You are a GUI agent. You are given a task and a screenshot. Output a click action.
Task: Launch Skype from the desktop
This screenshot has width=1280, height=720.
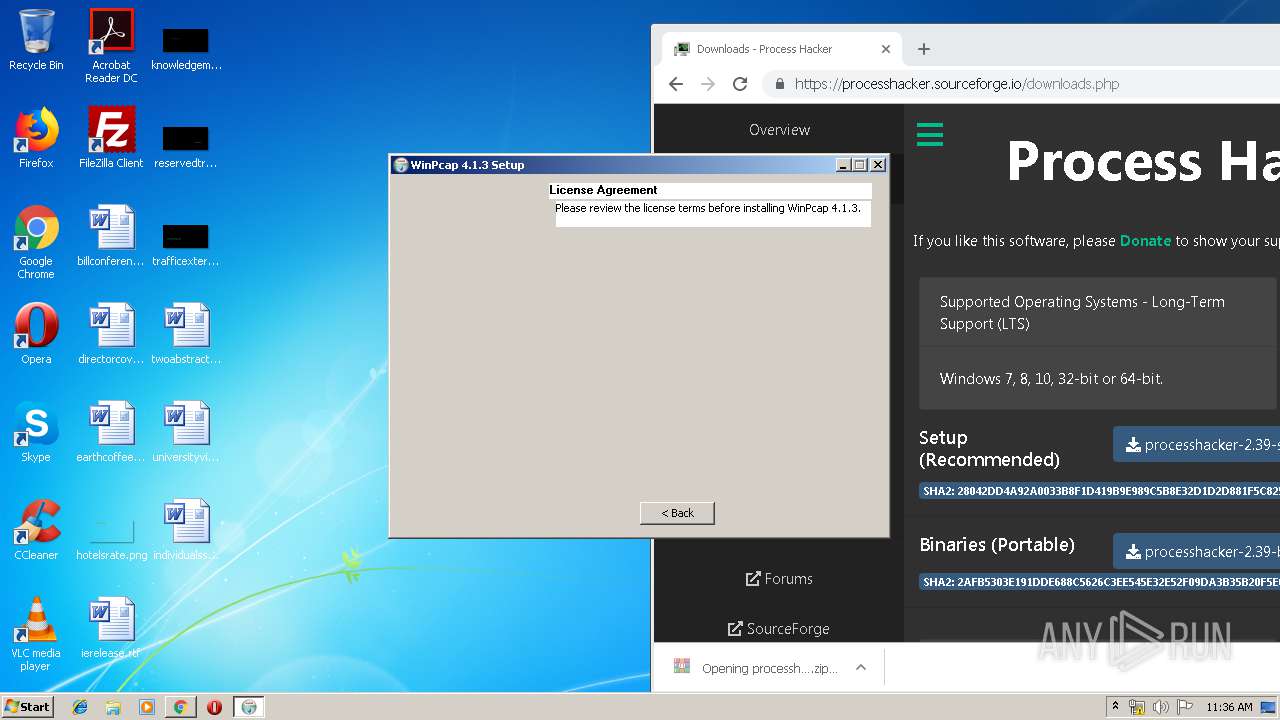pyautogui.click(x=36, y=432)
